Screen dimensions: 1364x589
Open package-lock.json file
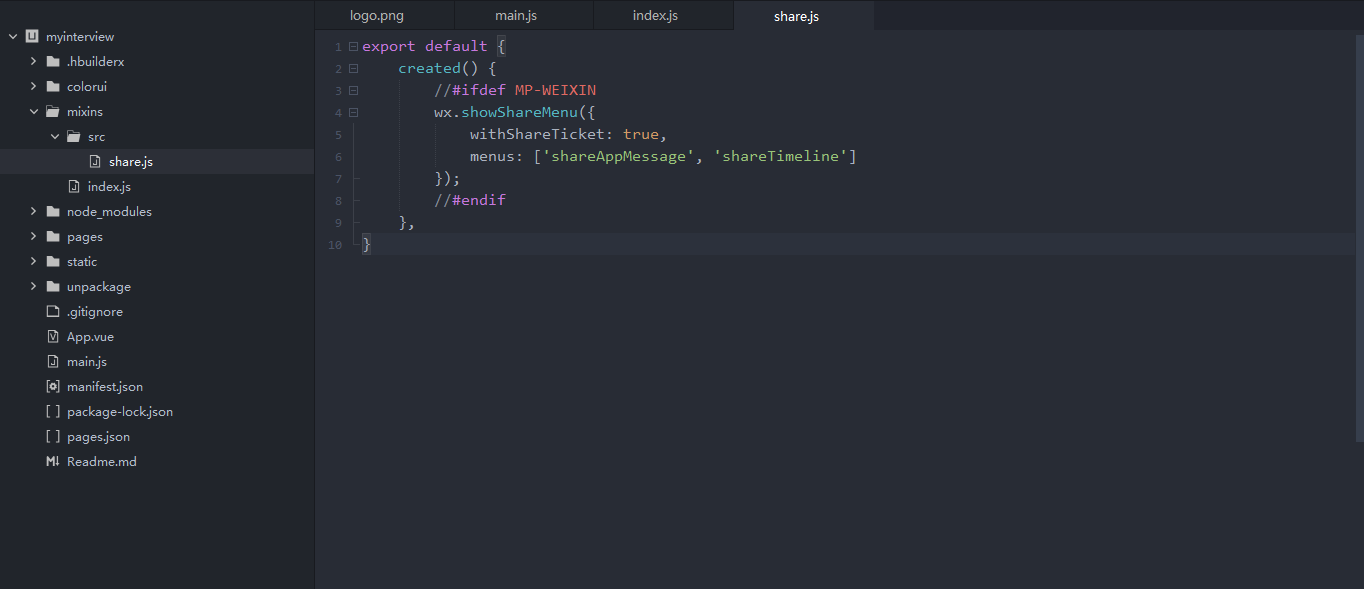pos(120,411)
